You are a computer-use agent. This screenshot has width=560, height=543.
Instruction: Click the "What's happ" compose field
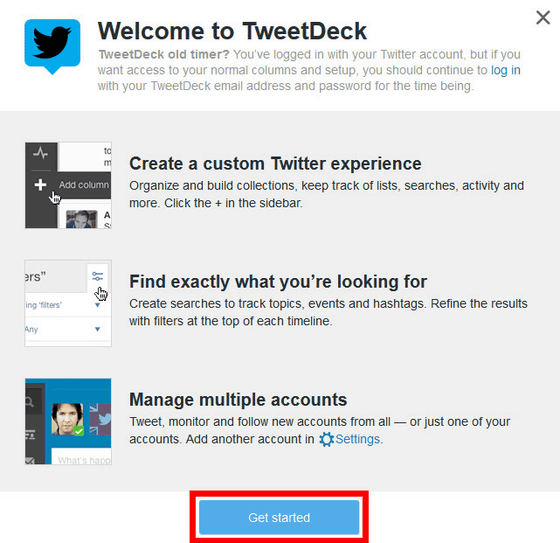(81, 457)
